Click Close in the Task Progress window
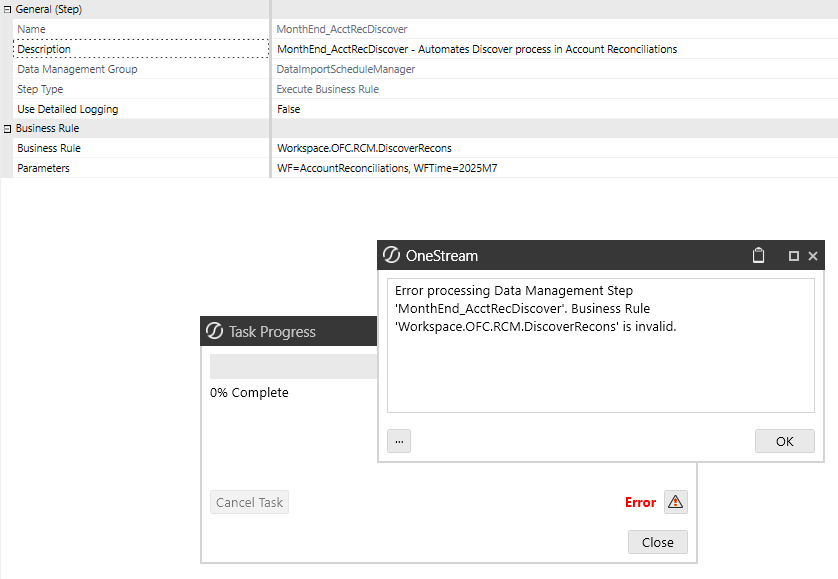Viewport: 838px width, 579px height. (x=657, y=542)
